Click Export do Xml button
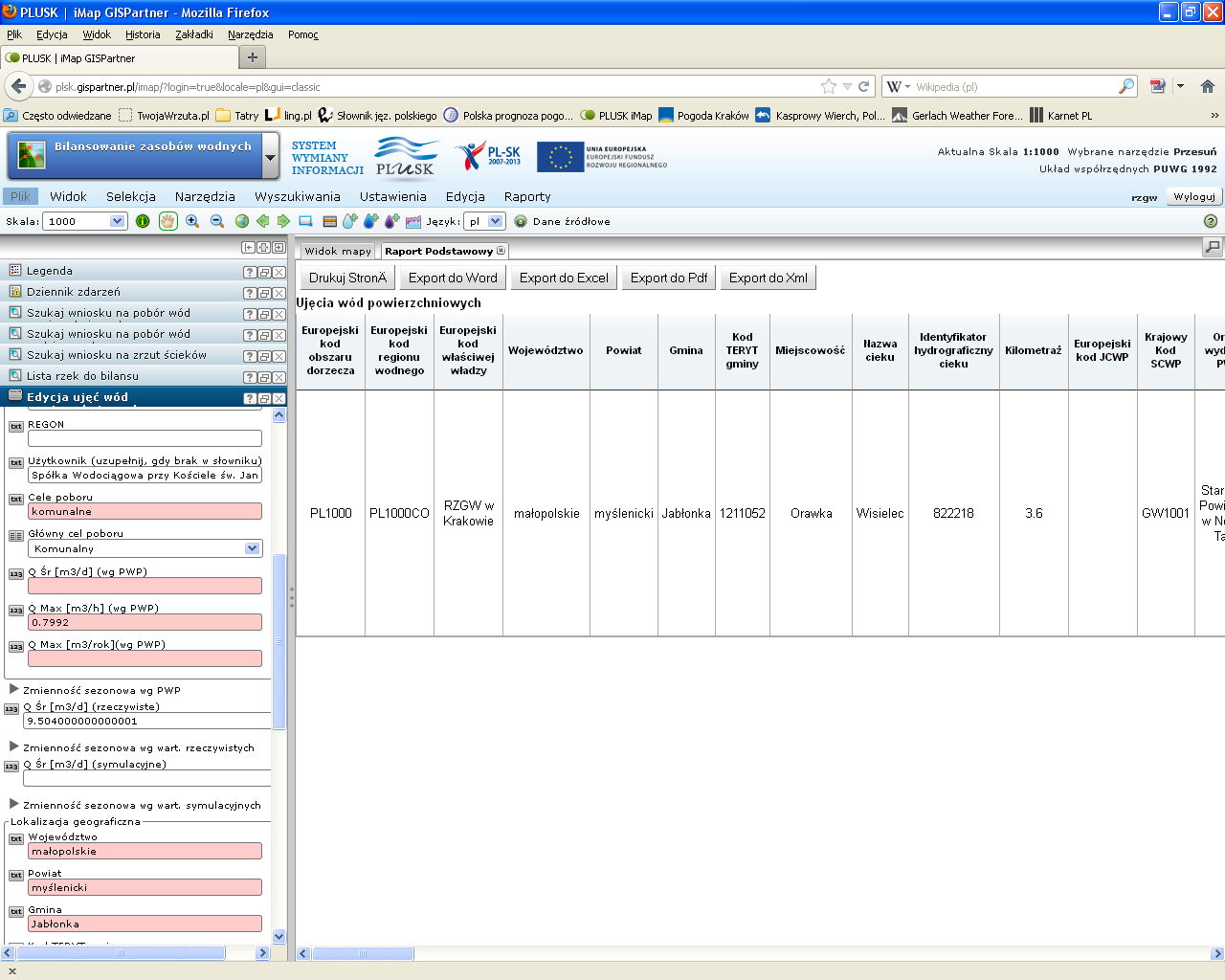1225x980 pixels. [768, 278]
